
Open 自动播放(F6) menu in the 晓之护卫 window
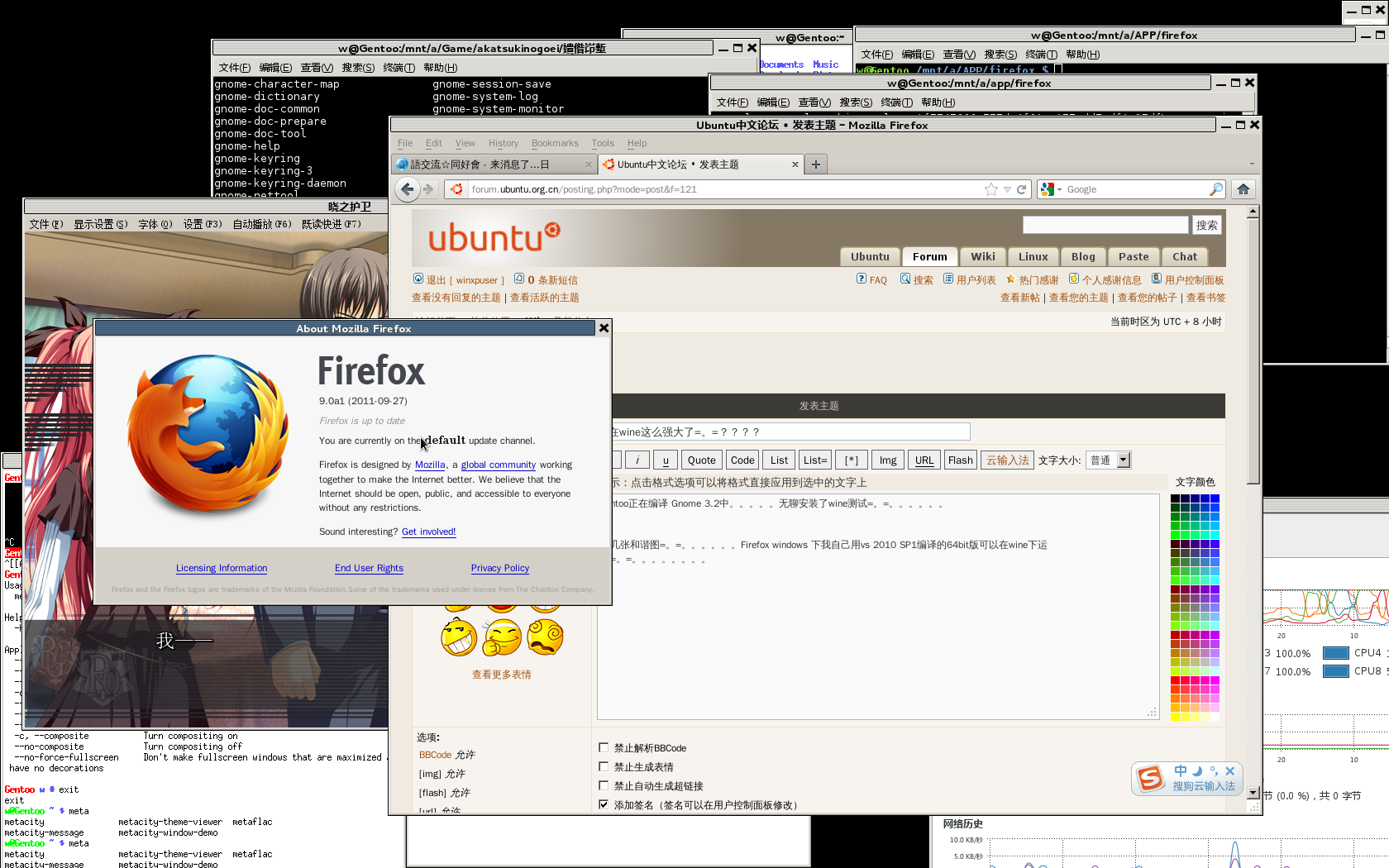[262, 224]
